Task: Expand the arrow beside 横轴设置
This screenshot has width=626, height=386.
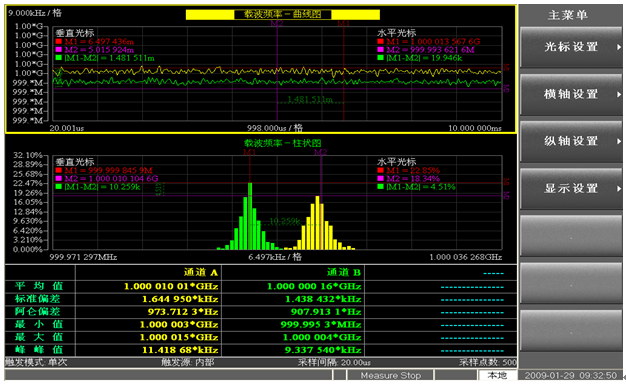Action: point(618,94)
